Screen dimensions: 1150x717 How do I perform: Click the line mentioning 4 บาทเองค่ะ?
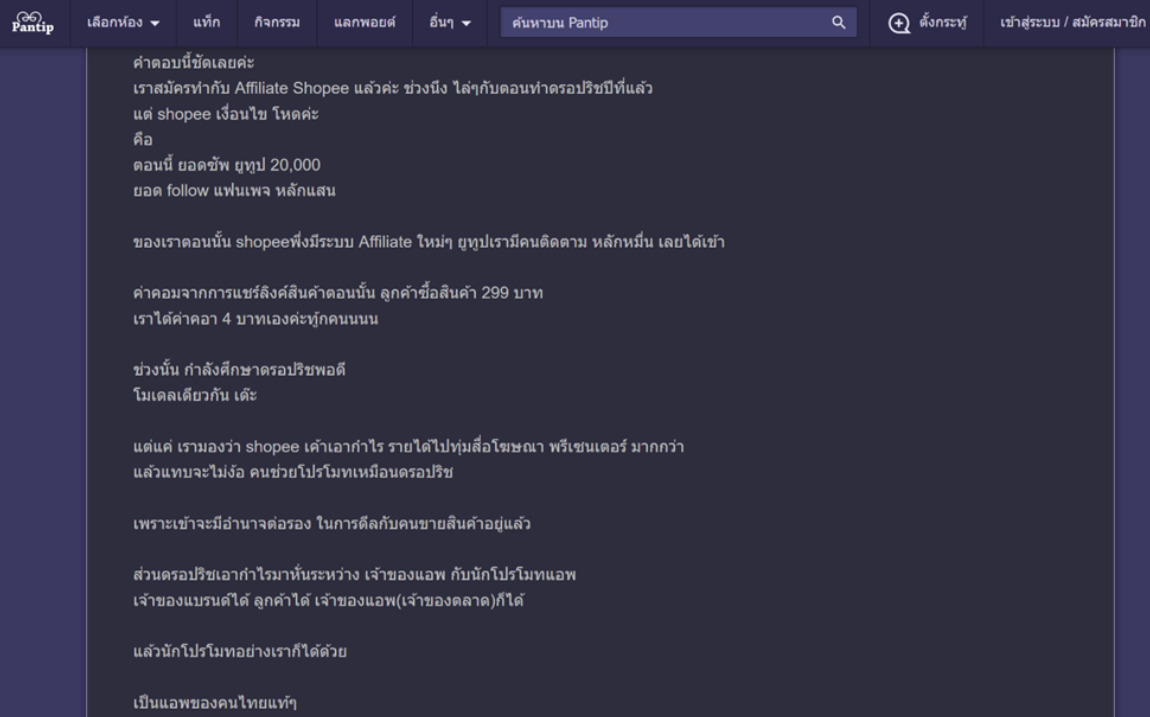255,319
